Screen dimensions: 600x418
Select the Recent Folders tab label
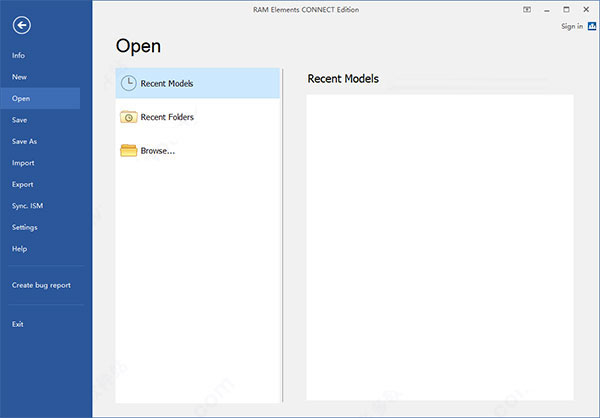(x=167, y=117)
